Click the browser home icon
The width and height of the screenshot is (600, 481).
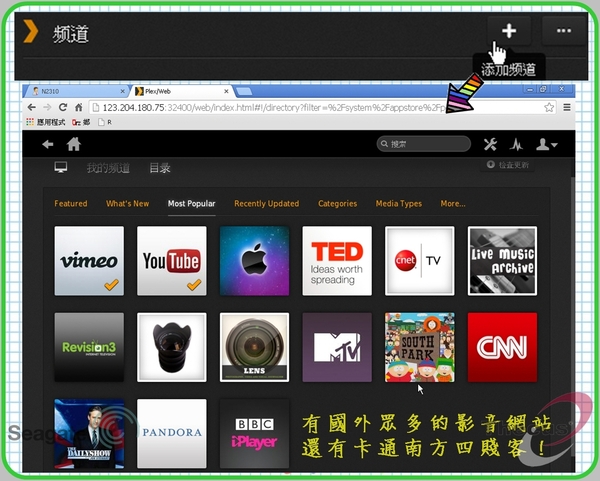coord(78,108)
